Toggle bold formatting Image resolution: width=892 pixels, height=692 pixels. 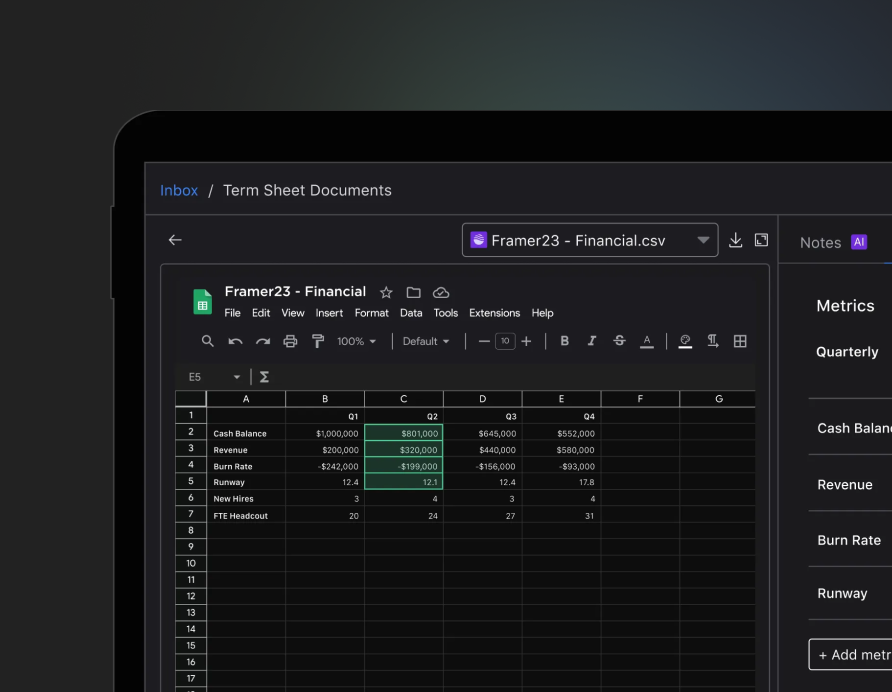[564, 341]
